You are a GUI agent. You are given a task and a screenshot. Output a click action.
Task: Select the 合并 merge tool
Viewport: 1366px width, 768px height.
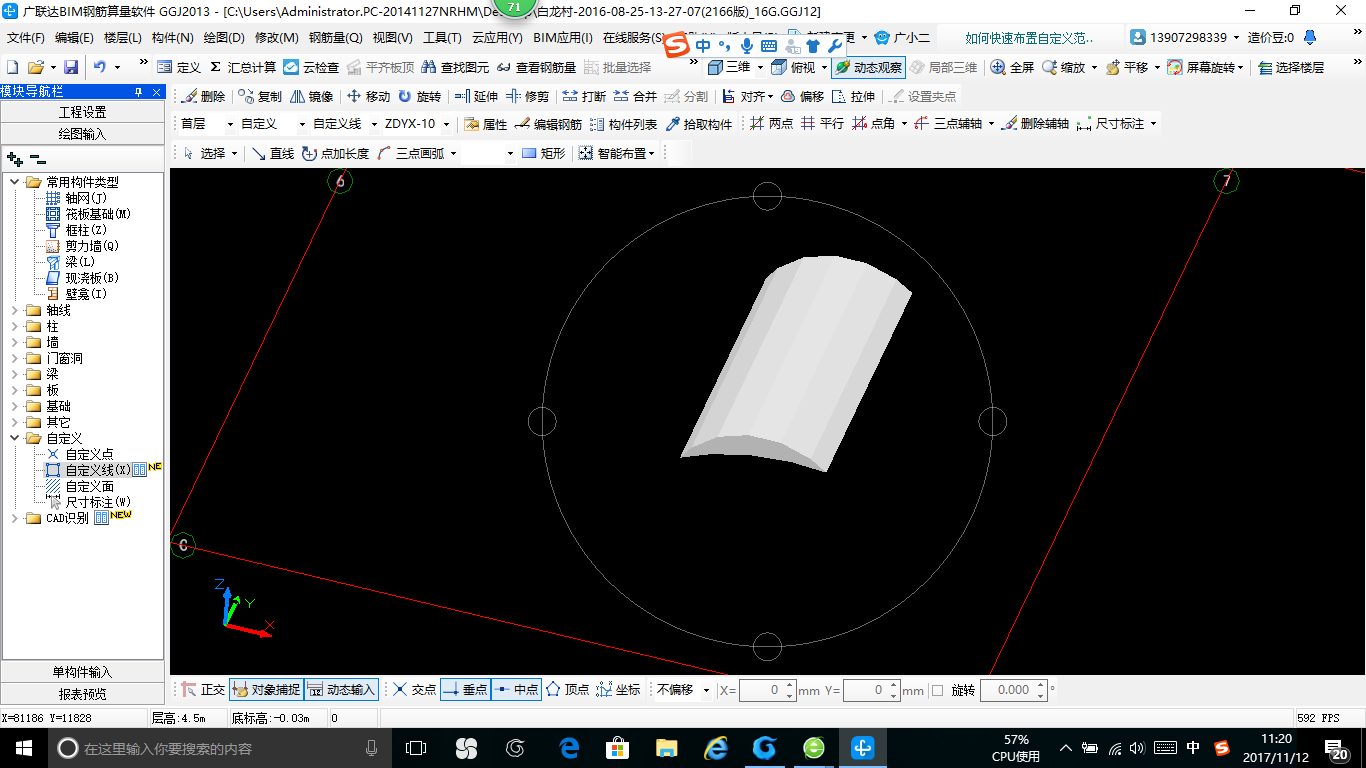tap(635, 96)
